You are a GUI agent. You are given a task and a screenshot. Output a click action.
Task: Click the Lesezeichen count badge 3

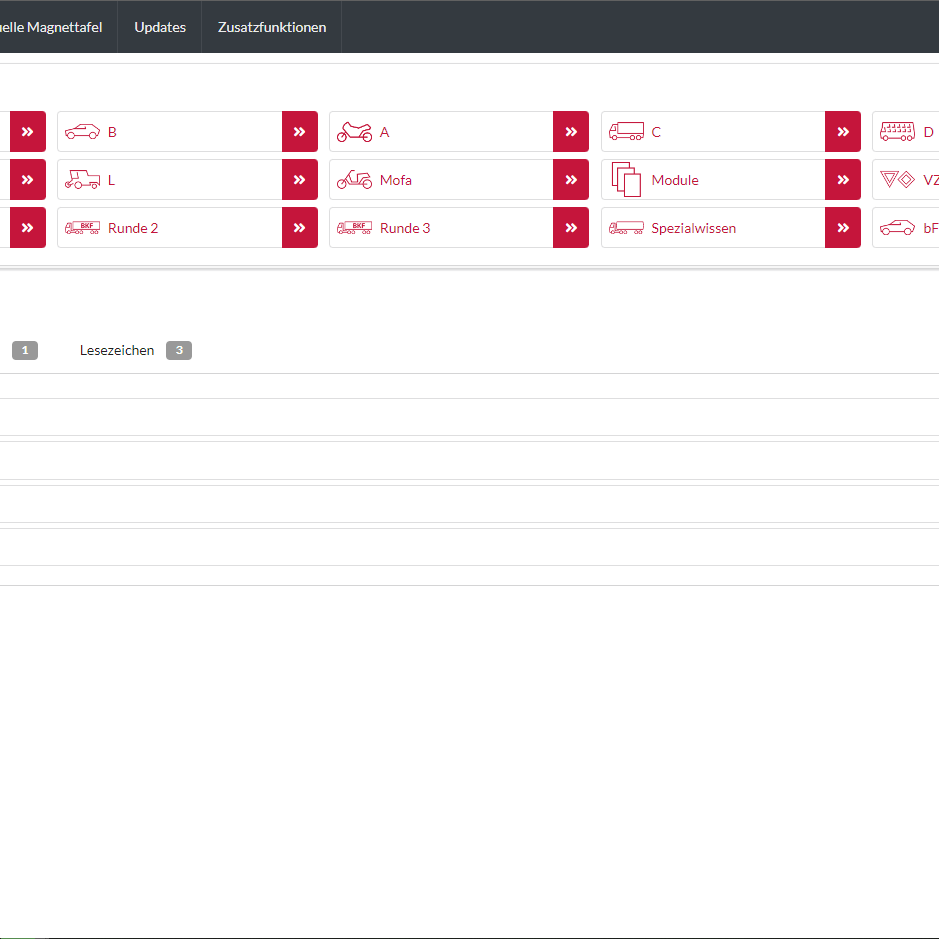click(x=179, y=350)
